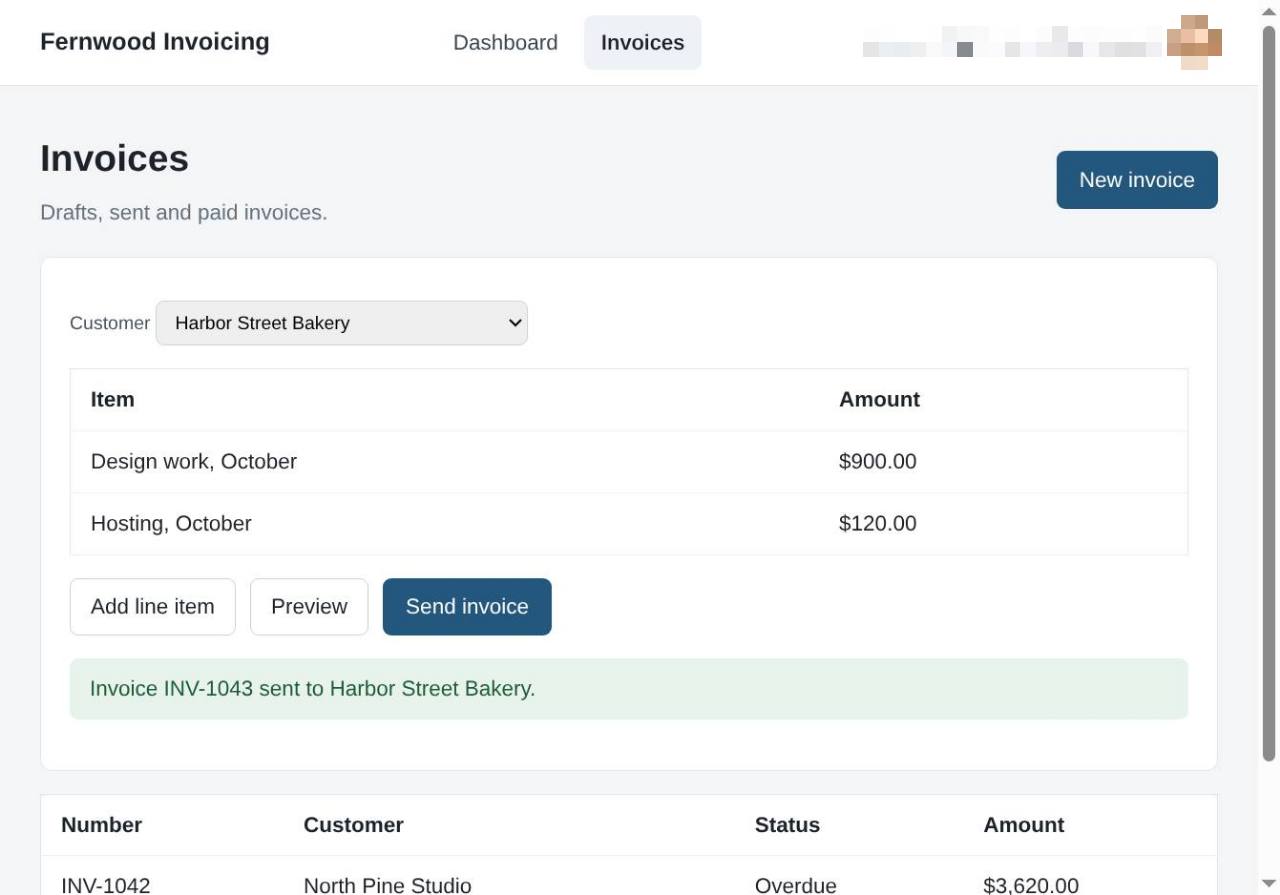Select the Hosting, October line item

[x=629, y=524]
